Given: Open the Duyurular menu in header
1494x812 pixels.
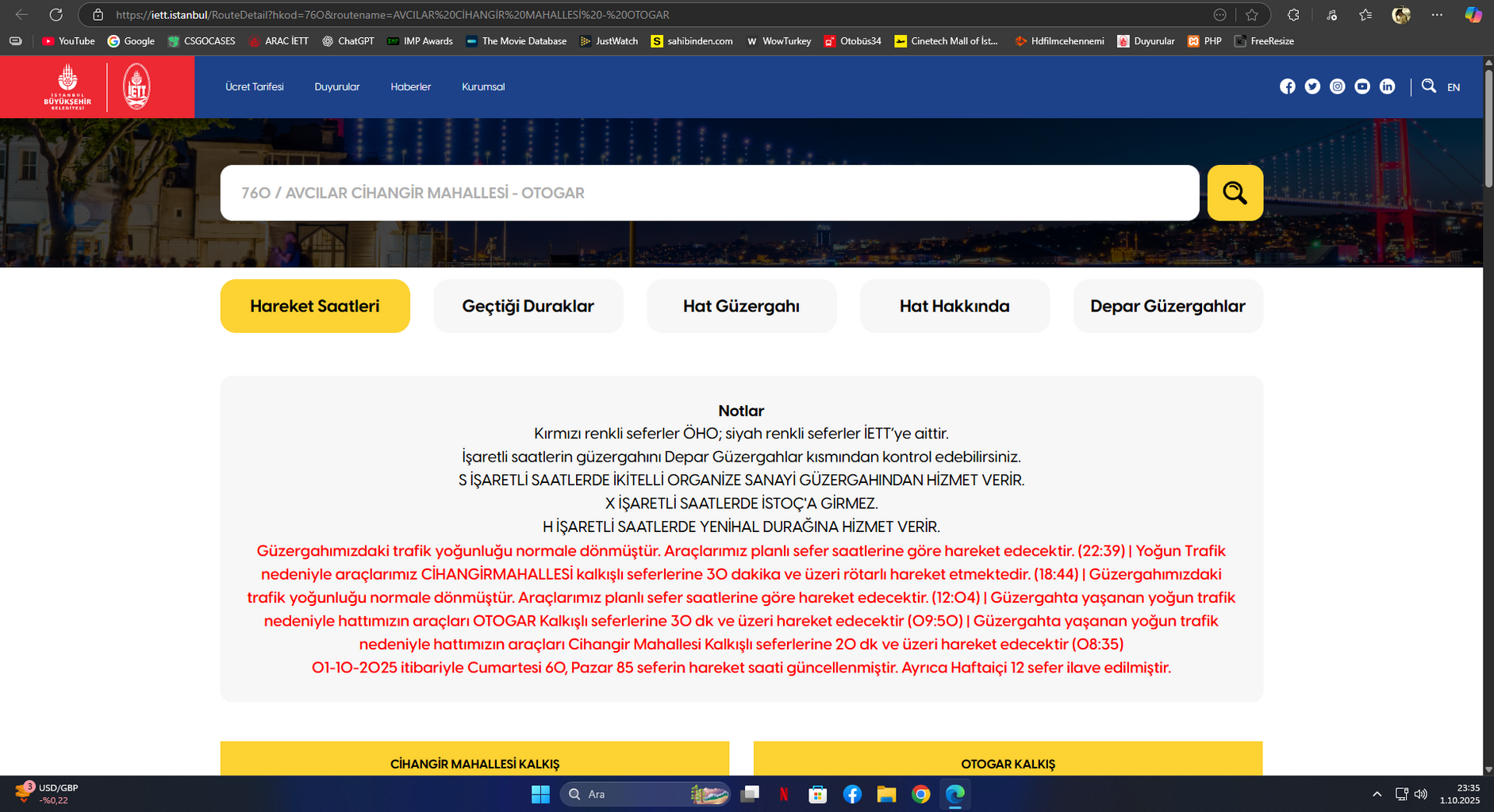Looking at the screenshot, I should point(336,86).
